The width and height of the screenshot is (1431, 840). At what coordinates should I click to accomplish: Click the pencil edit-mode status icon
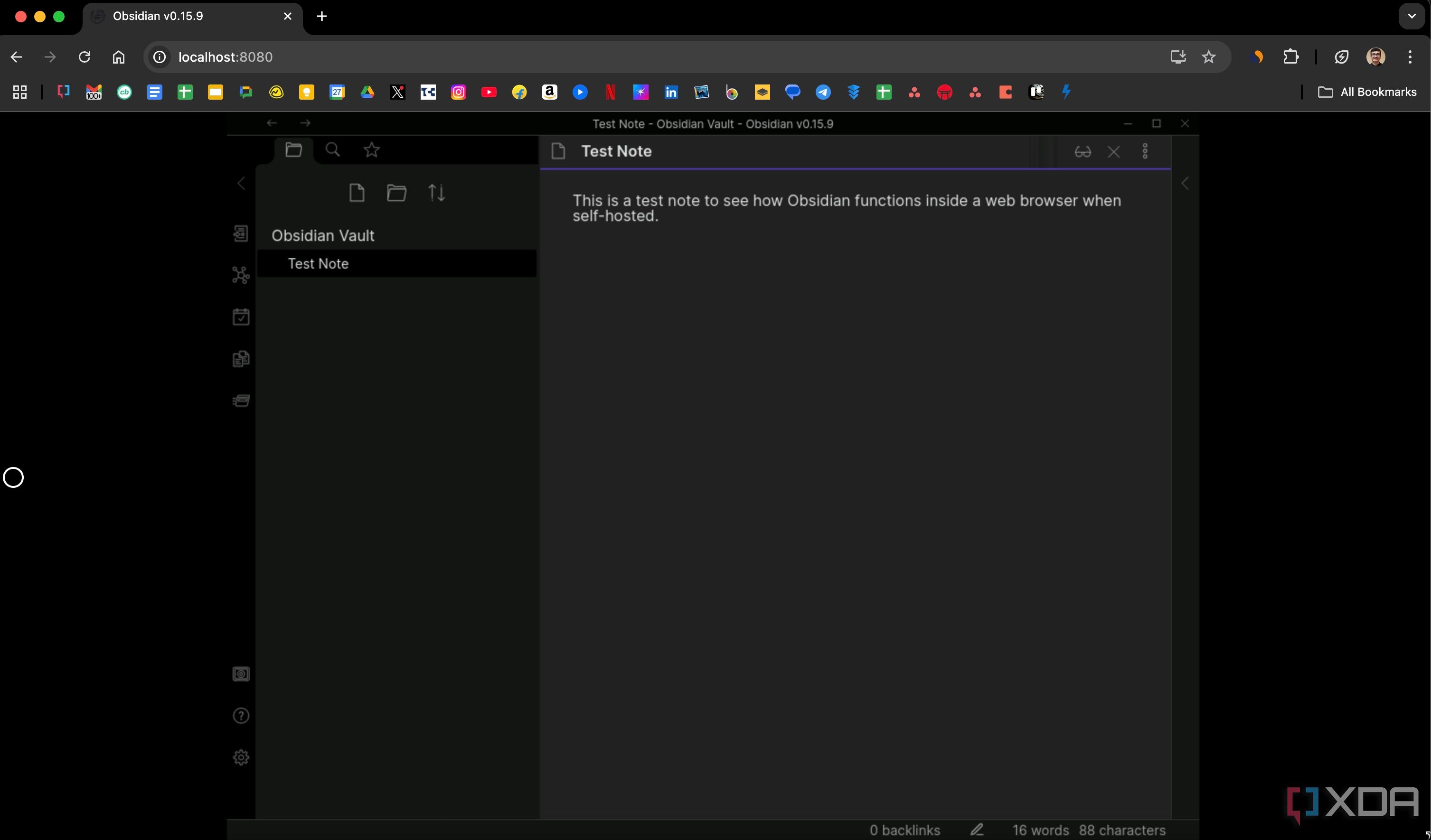coord(977,829)
